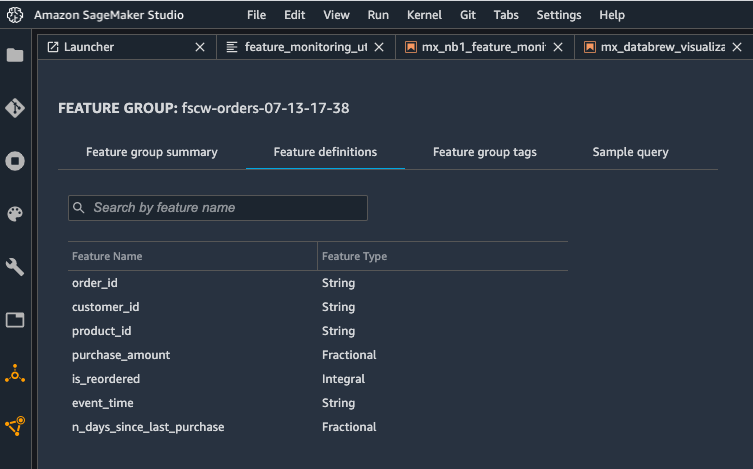Open the Commands palette icon

[15, 214]
